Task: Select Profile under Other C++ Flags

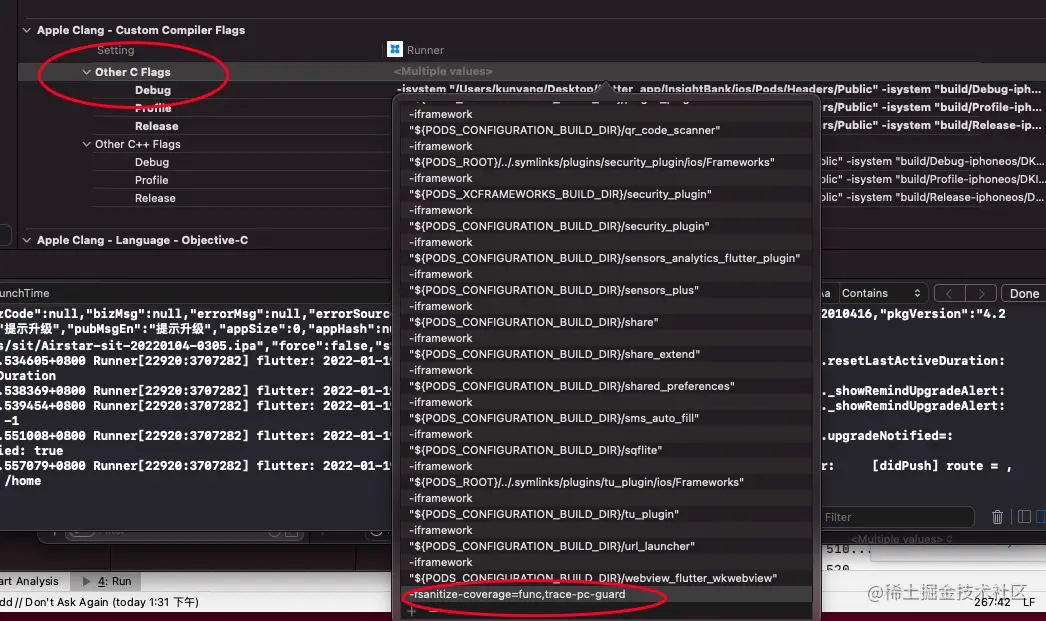Action: coord(151,180)
